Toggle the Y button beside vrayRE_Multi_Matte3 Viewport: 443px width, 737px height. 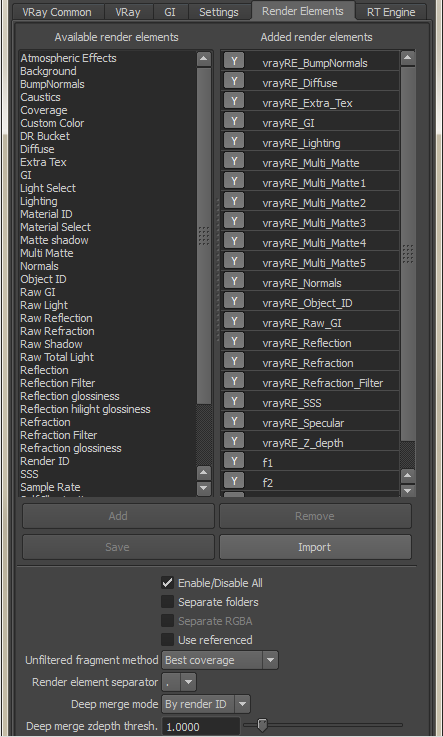click(x=233, y=221)
